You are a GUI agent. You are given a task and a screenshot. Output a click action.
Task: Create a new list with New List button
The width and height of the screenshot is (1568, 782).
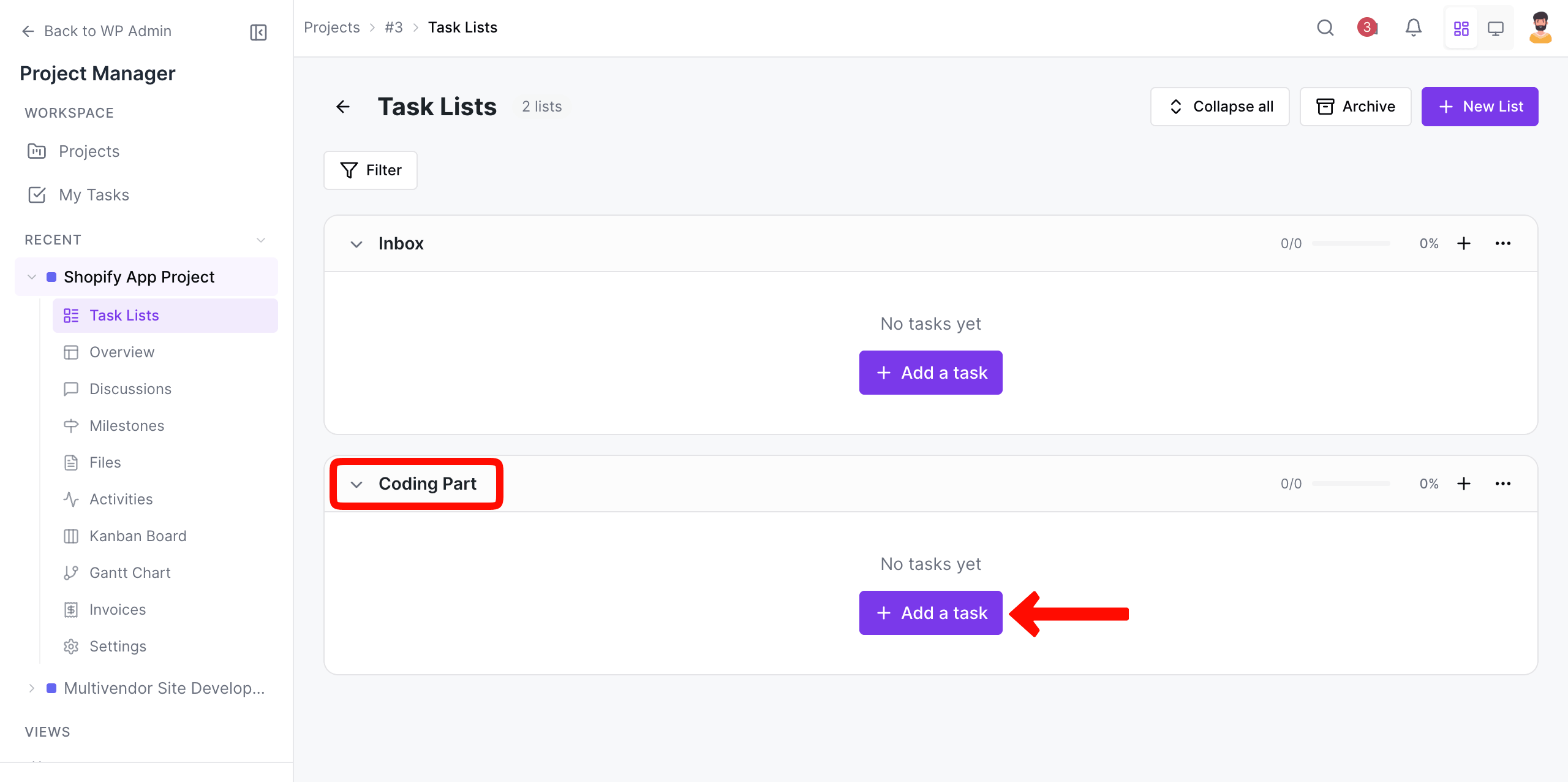click(x=1480, y=106)
